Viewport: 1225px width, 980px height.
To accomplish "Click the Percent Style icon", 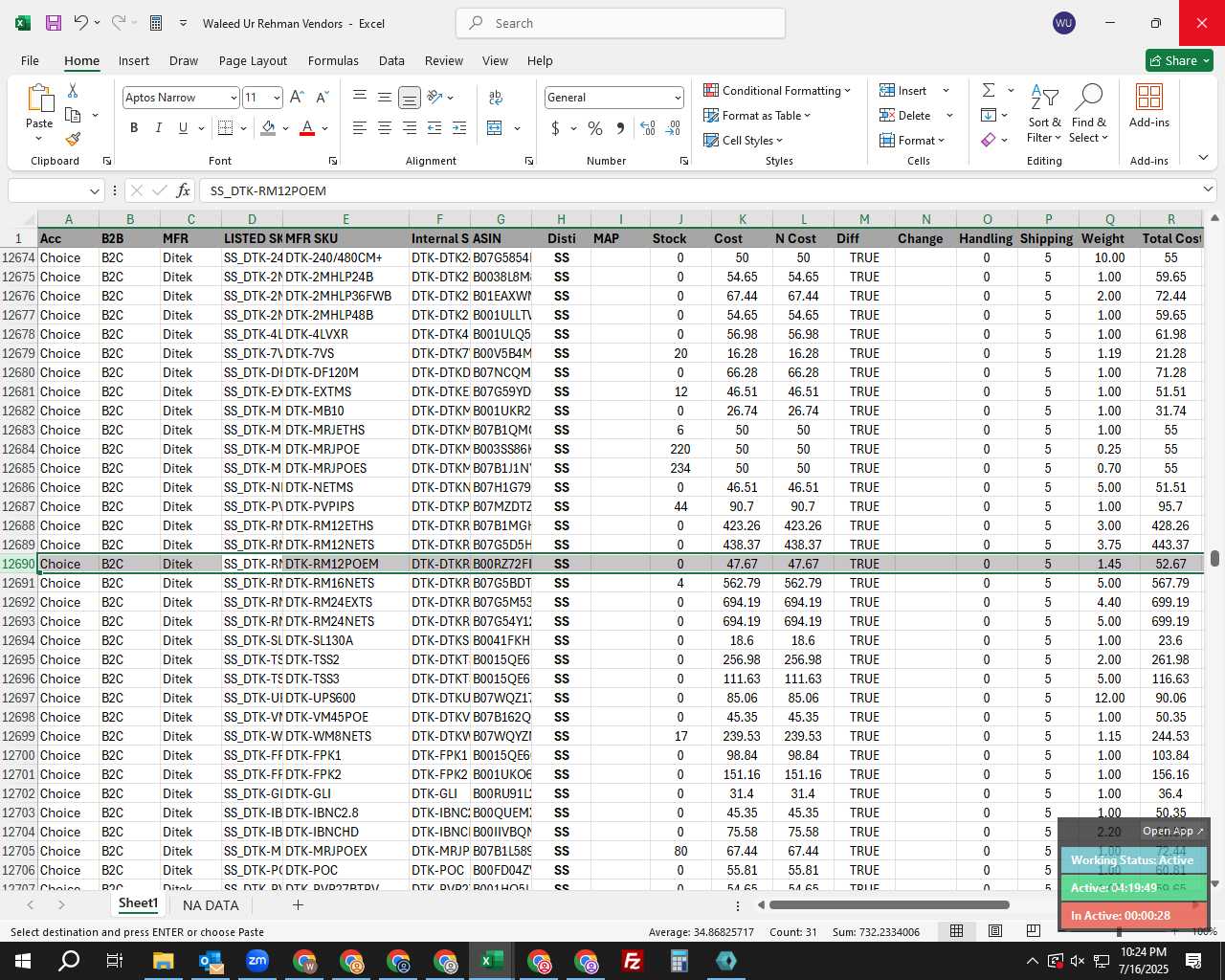I will (x=595, y=128).
